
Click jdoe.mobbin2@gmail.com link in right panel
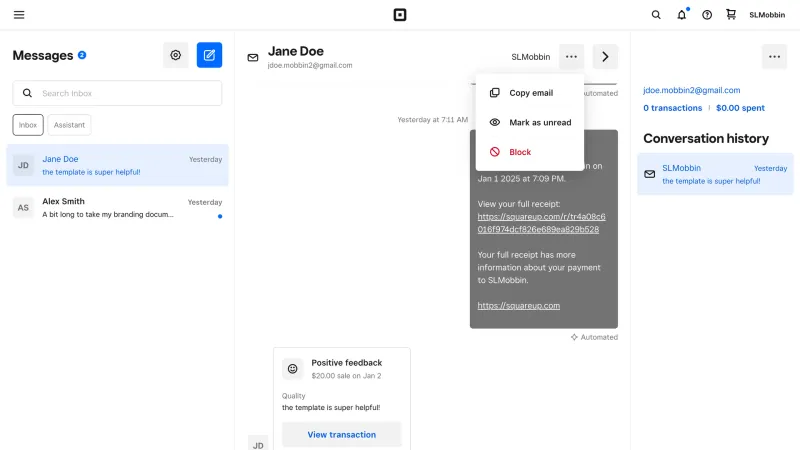click(x=691, y=90)
